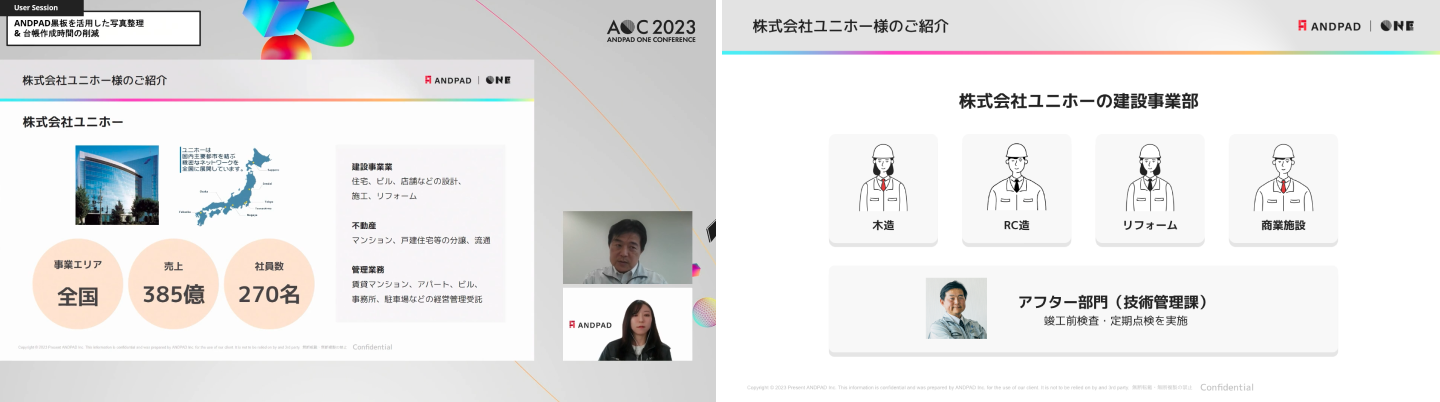
Task: Click the worker icon above 木造
Action: (883, 177)
